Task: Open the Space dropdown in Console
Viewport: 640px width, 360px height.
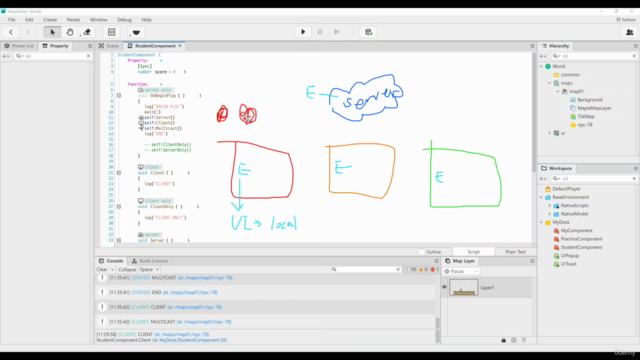Action: (x=149, y=269)
